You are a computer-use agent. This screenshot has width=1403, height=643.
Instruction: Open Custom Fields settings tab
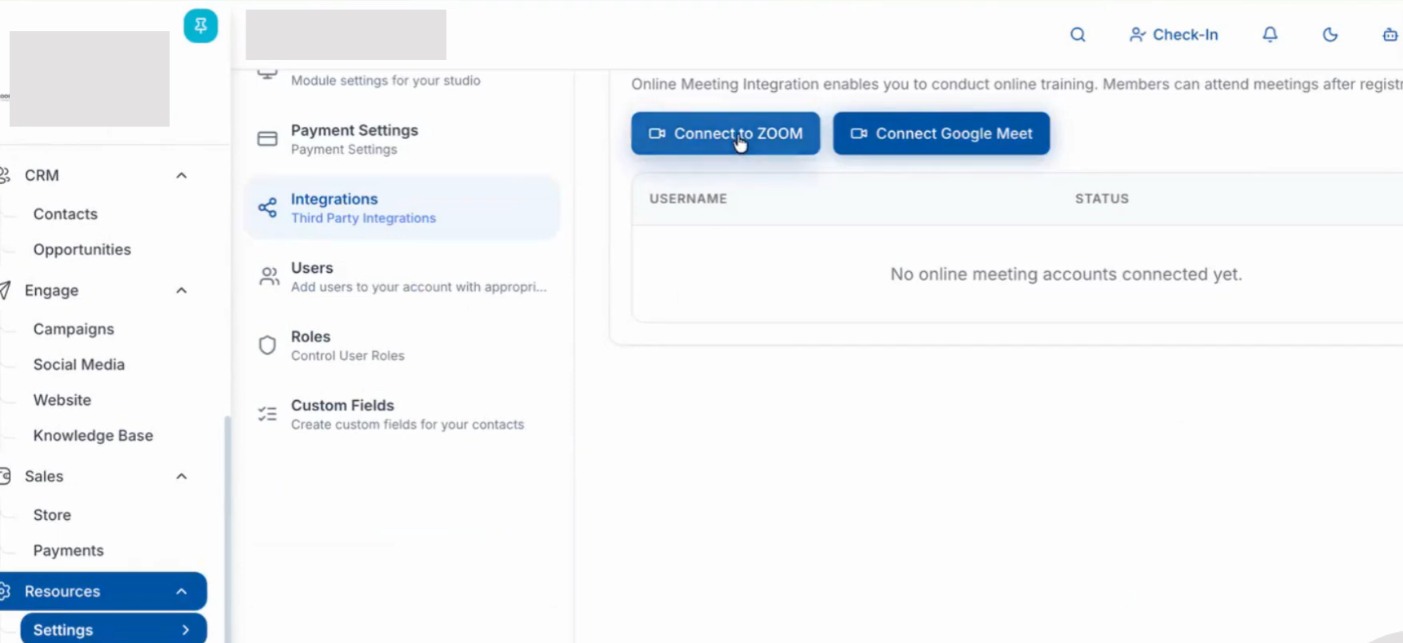tap(402, 414)
